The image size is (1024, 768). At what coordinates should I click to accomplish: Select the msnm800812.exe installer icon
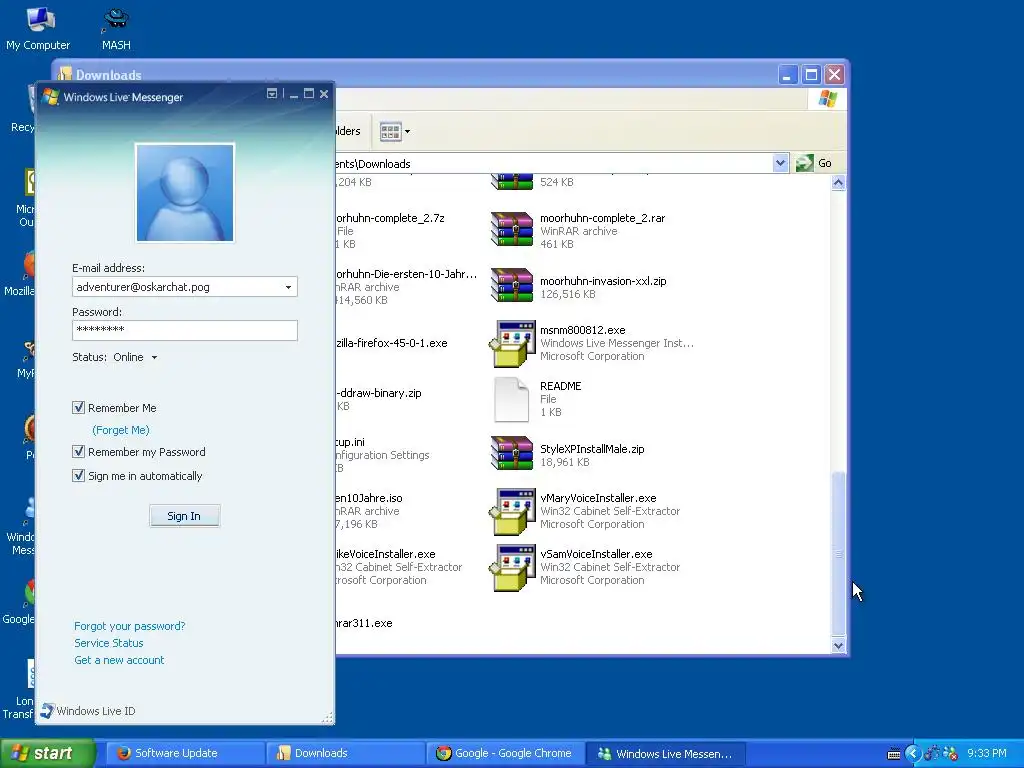(511, 343)
